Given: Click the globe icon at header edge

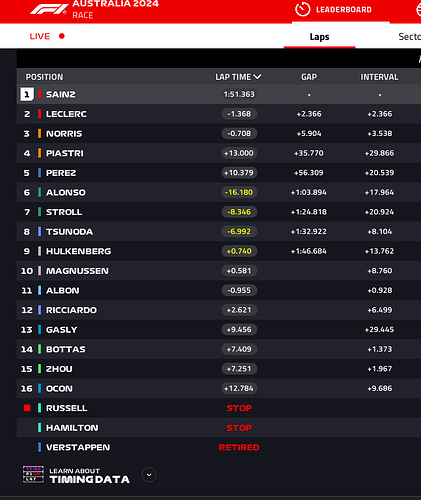Looking at the screenshot, I should 419,9.
